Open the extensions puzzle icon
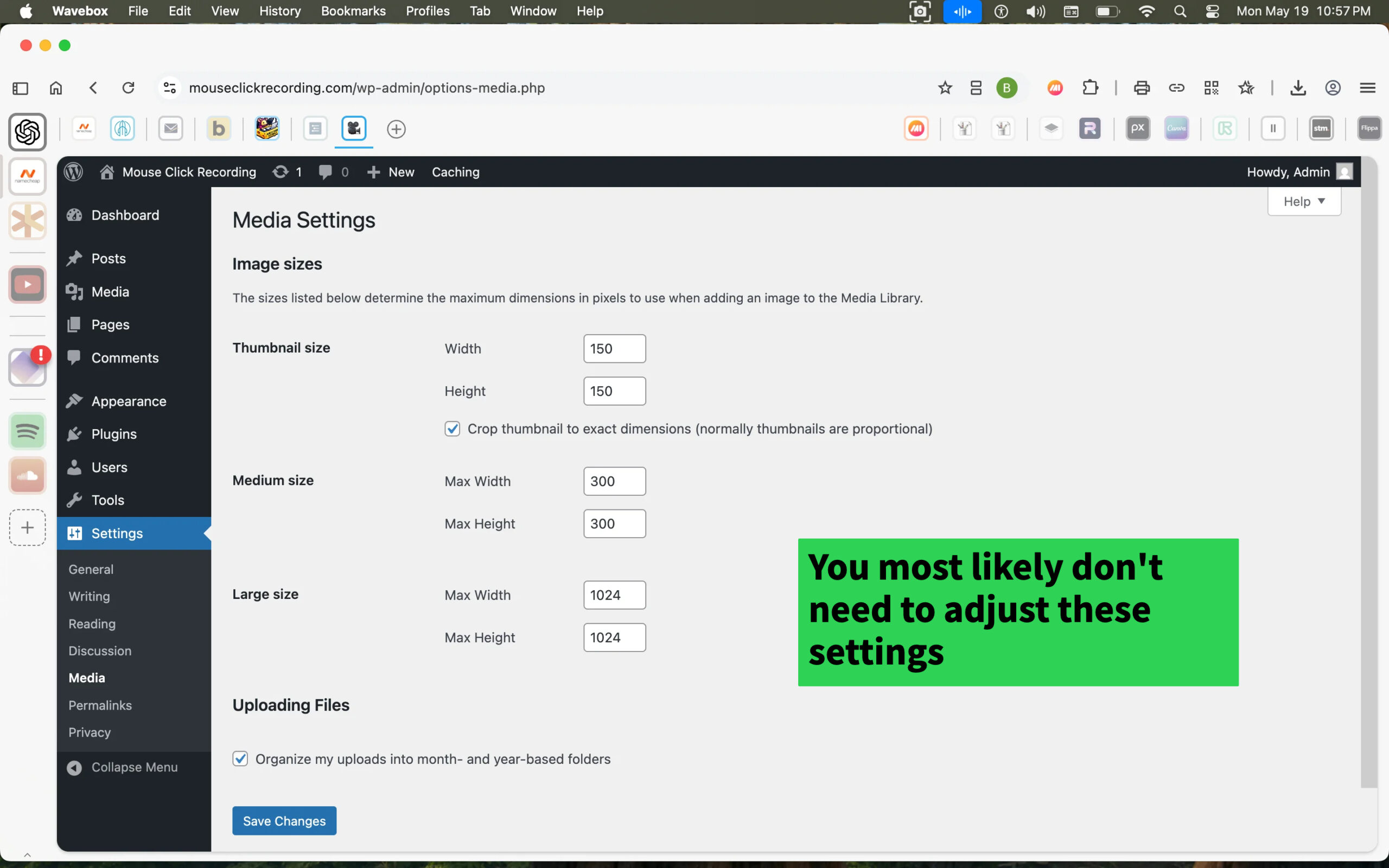1389x868 pixels. pyautogui.click(x=1090, y=88)
